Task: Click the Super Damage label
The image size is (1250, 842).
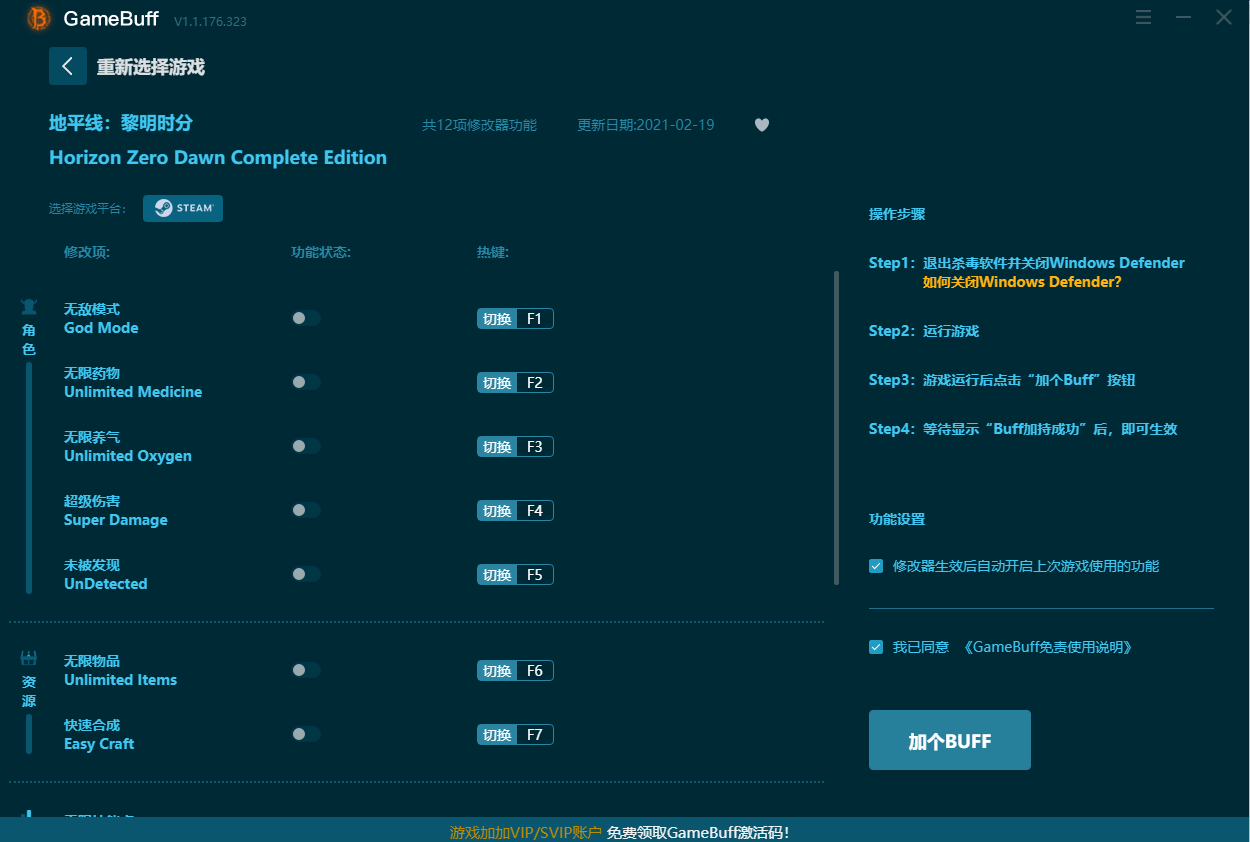Action: click(x=116, y=520)
